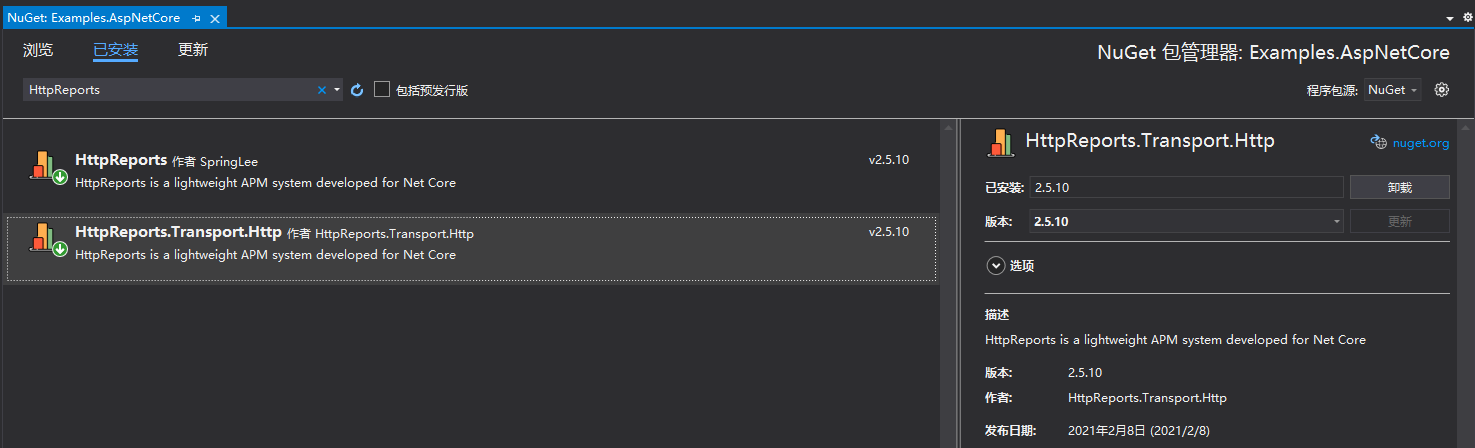Click the package list scrollbar up arrow
Image resolution: width=1475 pixels, height=448 pixels.
tap(948, 128)
